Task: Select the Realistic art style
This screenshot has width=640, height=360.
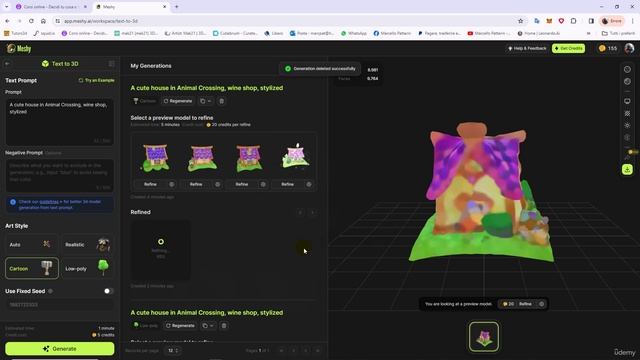Action: 87,244
